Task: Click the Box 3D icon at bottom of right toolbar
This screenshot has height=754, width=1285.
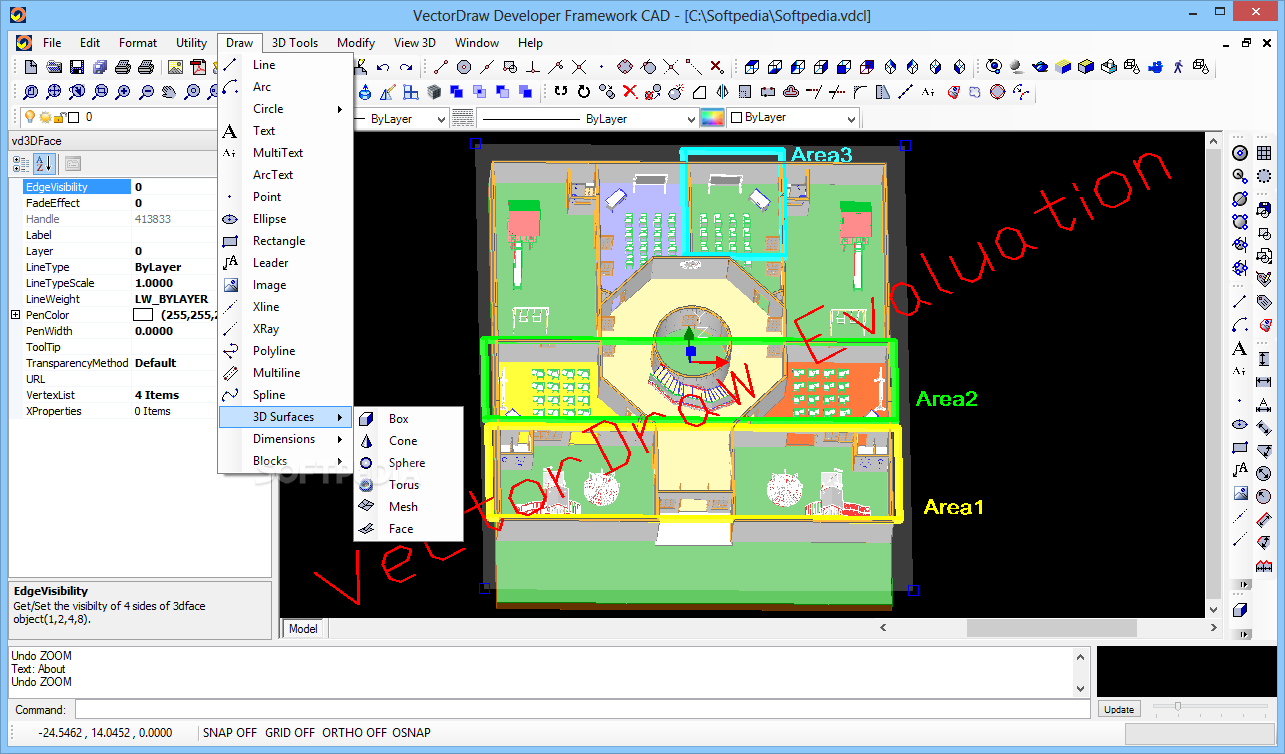Action: pyautogui.click(x=1240, y=609)
